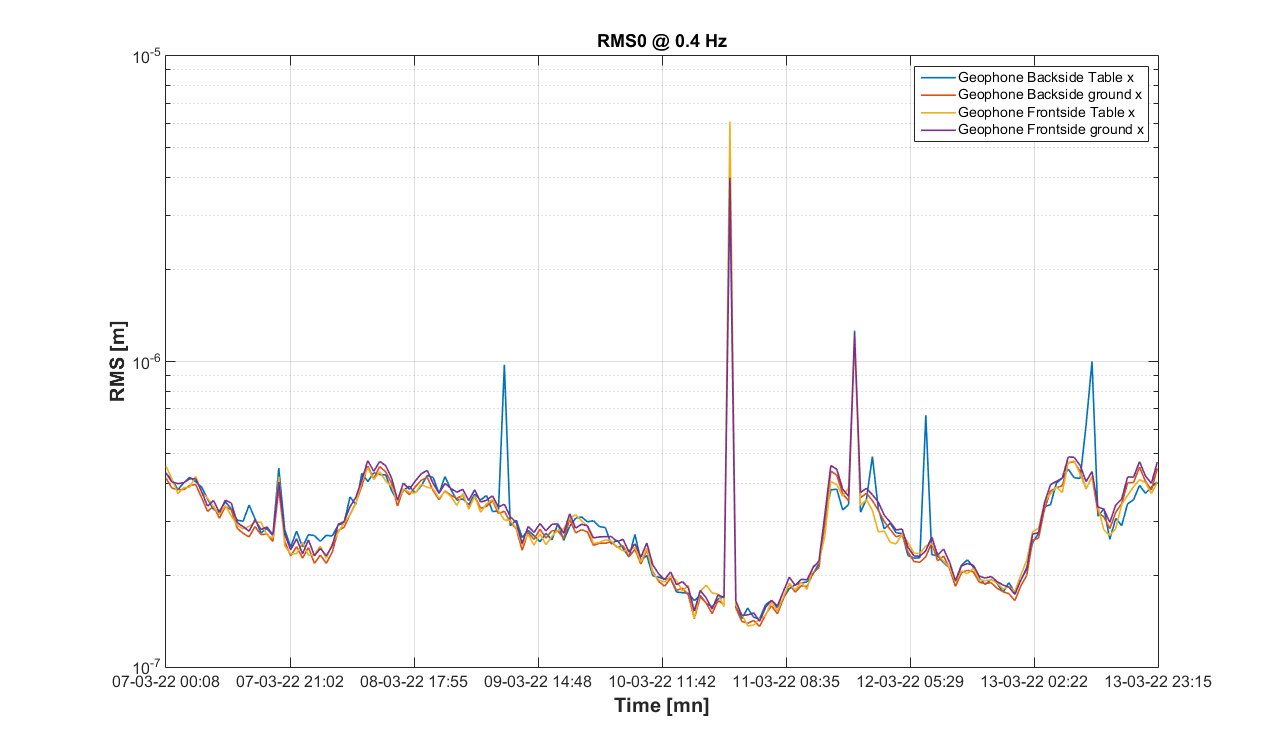Image resolution: width=1280 pixels, height=750 pixels.
Task: Click the orange-red legend line sample
Action: tap(936, 94)
